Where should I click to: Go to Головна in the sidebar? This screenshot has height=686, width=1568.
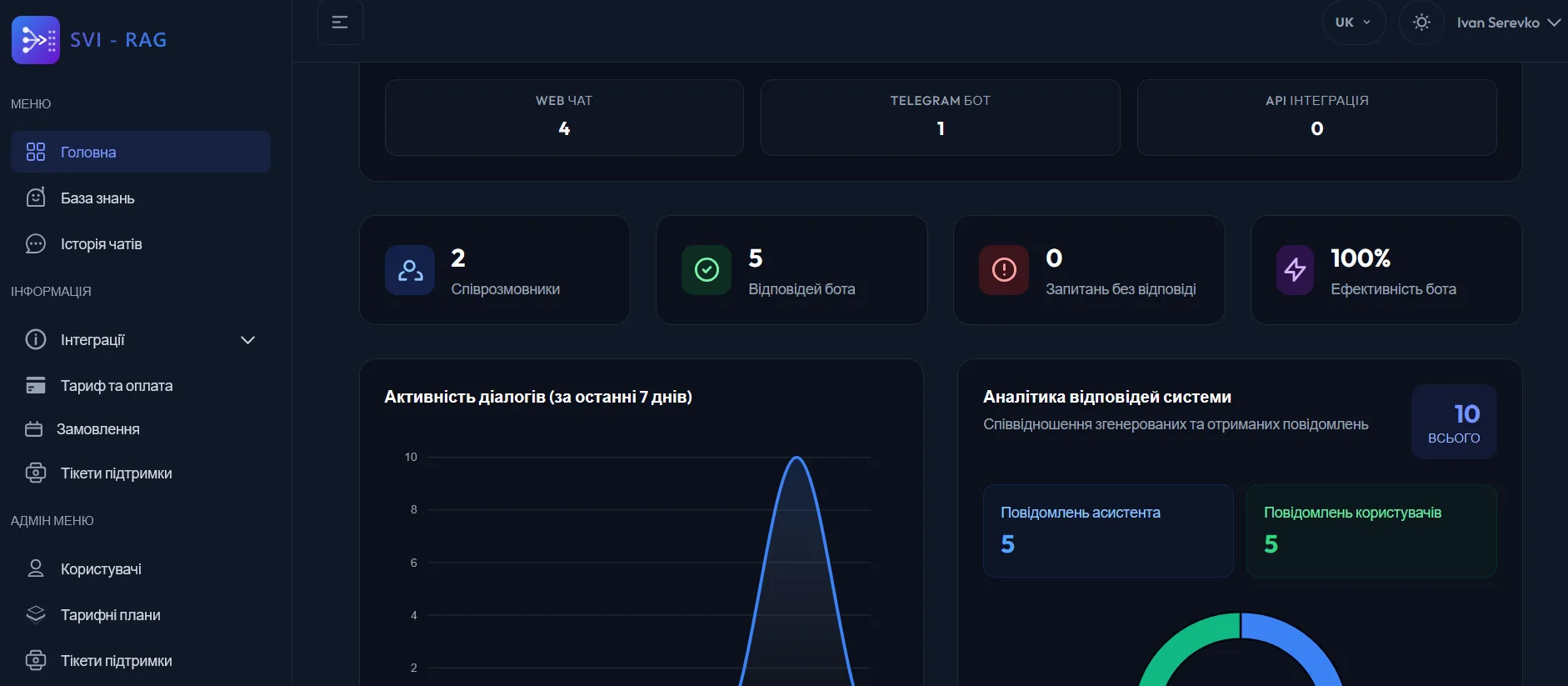pos(141,152)
